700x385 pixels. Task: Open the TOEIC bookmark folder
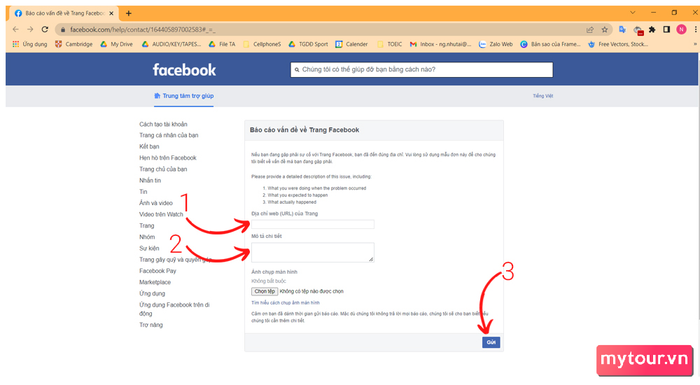[390, 44]
